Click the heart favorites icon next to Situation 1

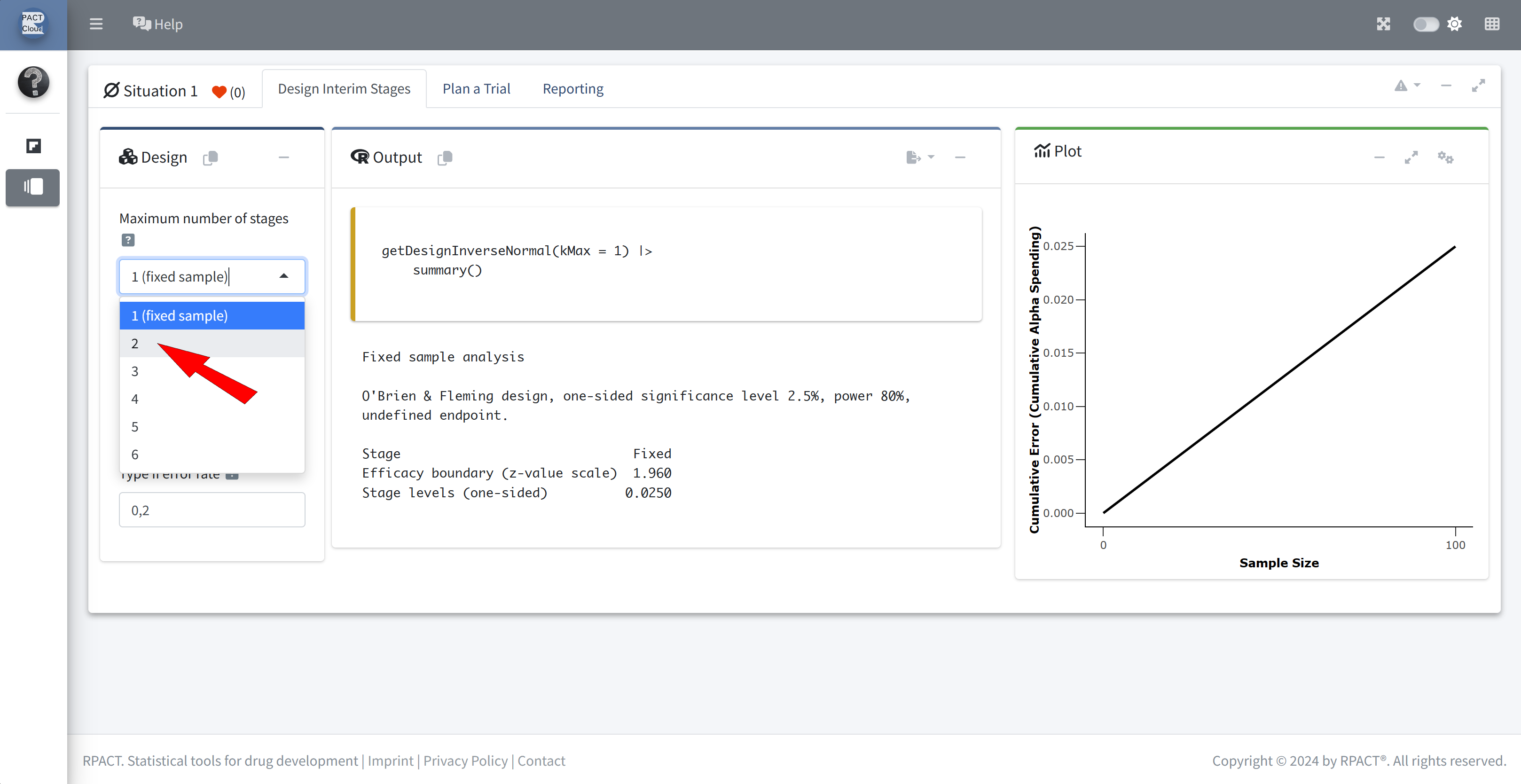tap(219, 92)
